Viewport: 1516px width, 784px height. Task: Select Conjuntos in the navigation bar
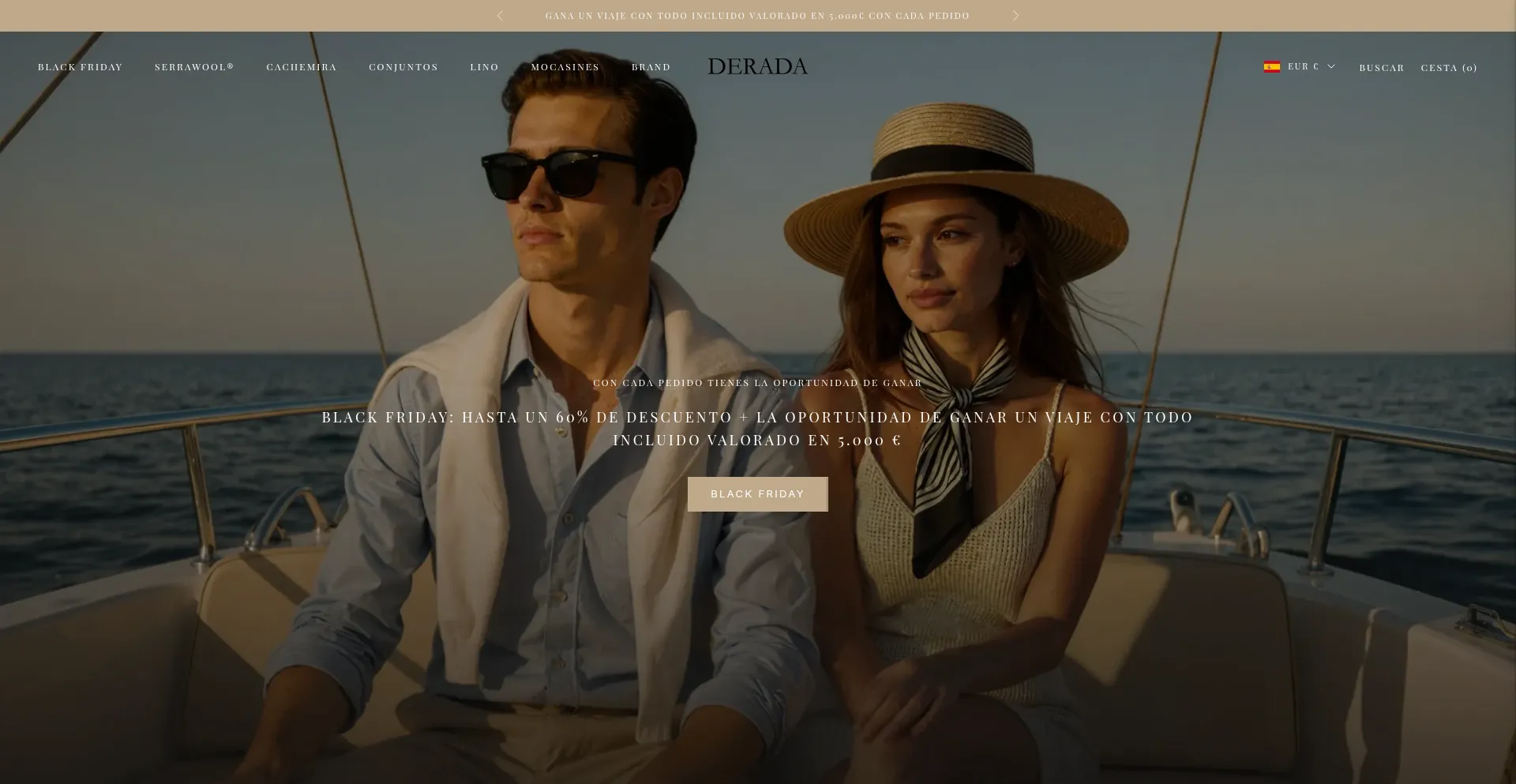coord(403,67)
